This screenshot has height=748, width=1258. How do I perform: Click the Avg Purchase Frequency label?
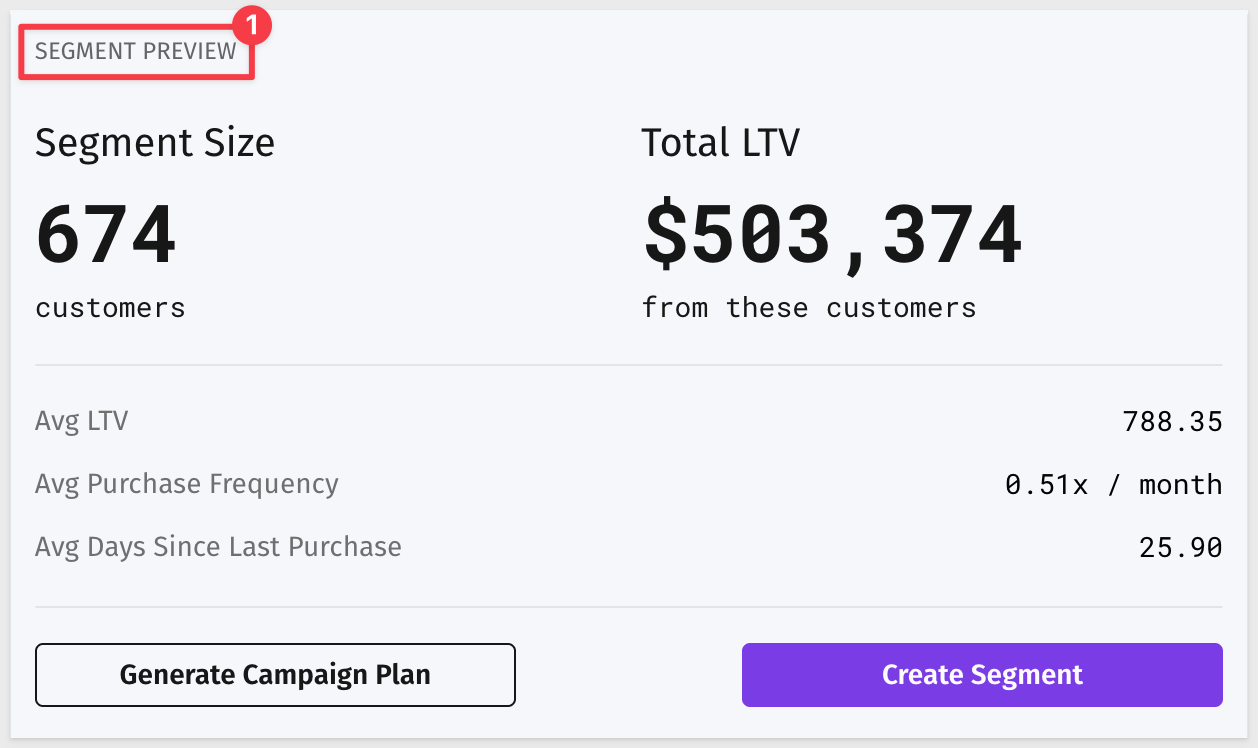point(187,484)
